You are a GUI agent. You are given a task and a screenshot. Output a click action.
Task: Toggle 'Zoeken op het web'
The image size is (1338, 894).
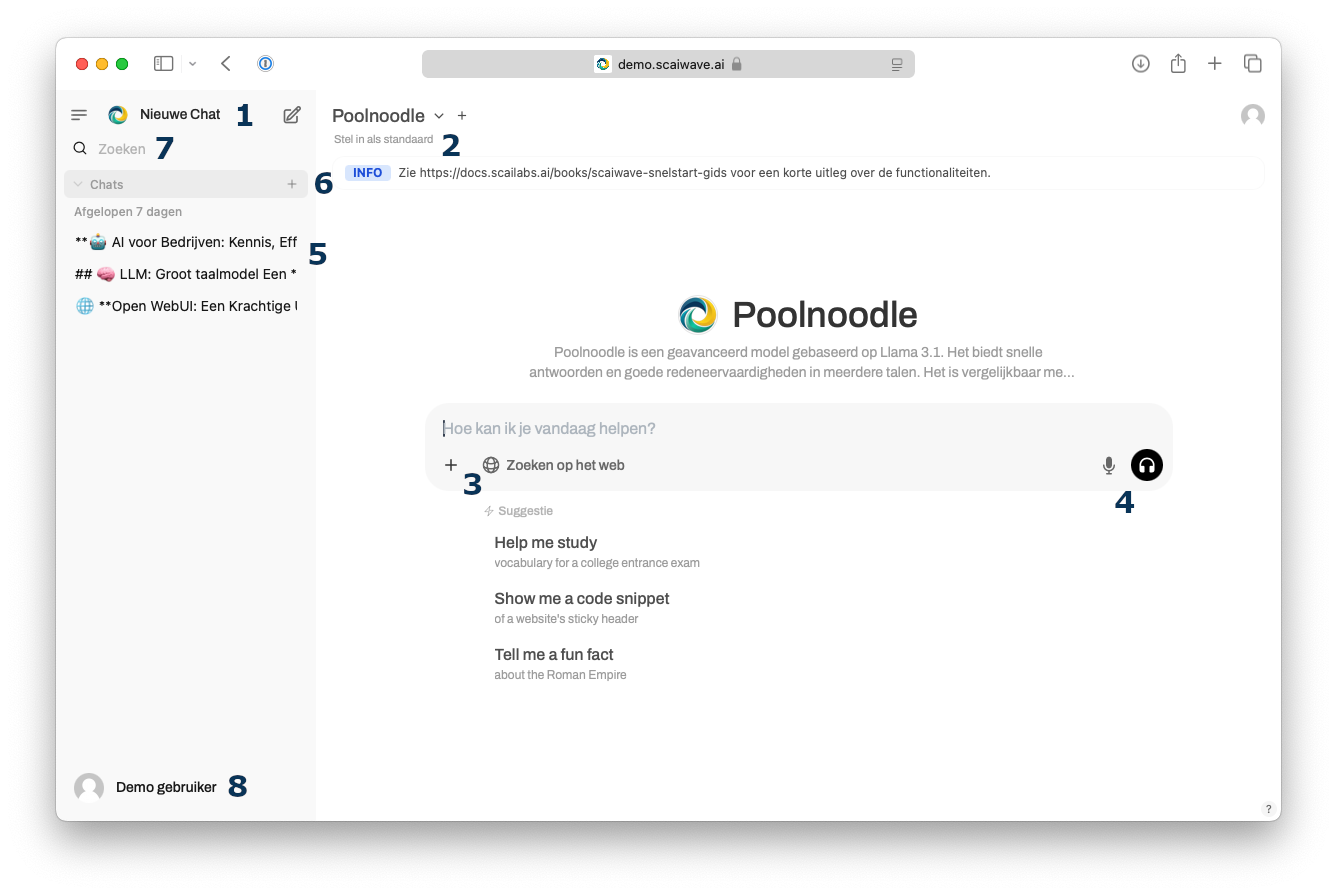554,465
